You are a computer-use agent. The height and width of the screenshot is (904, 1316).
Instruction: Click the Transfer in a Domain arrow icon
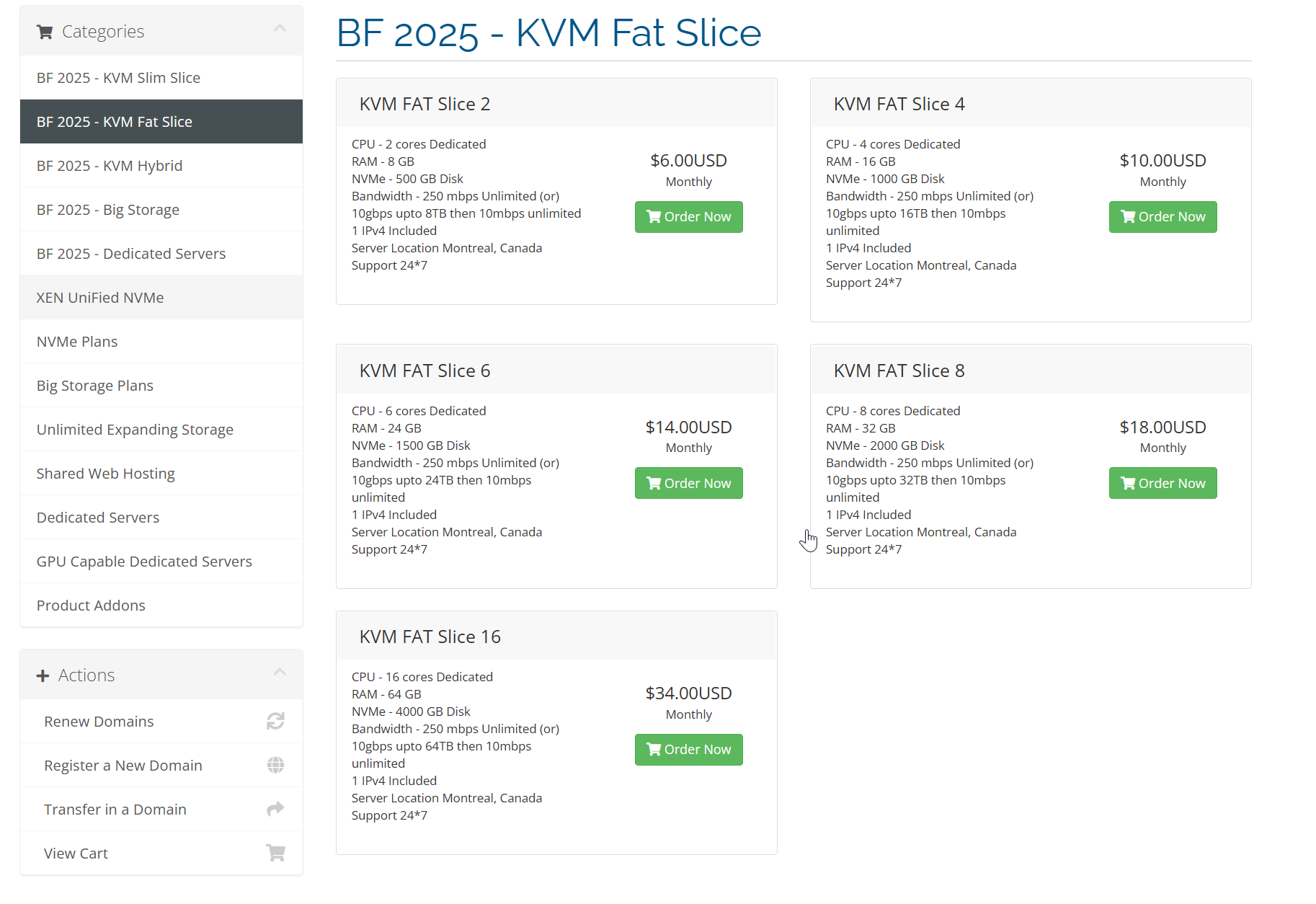tap(275, 809)
